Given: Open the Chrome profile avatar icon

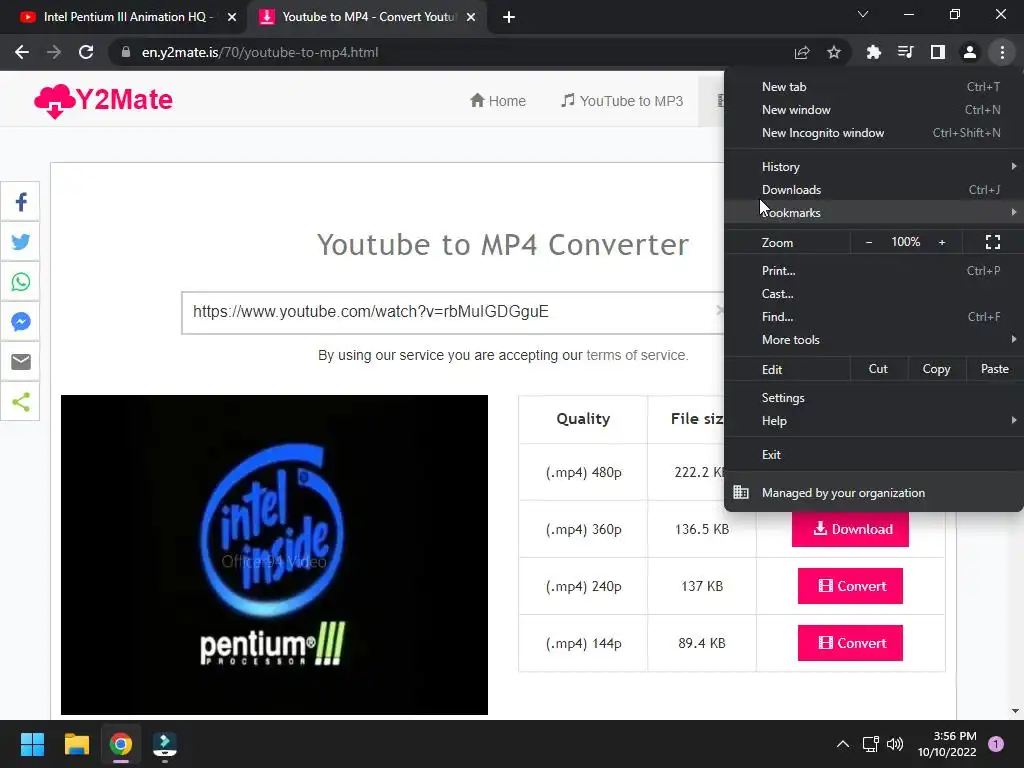Looking at the screenshot, I should pyautogui.click(x=970, y=52).
